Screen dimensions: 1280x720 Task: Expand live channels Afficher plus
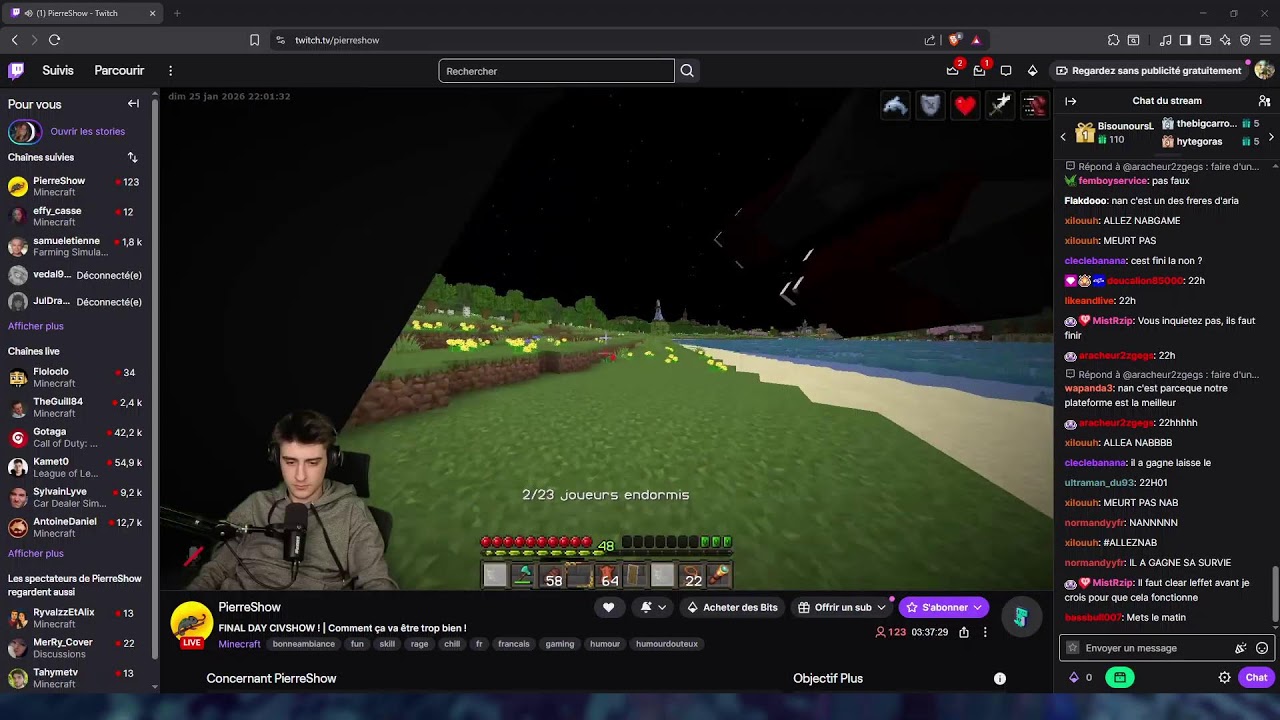tap(36, 553)
